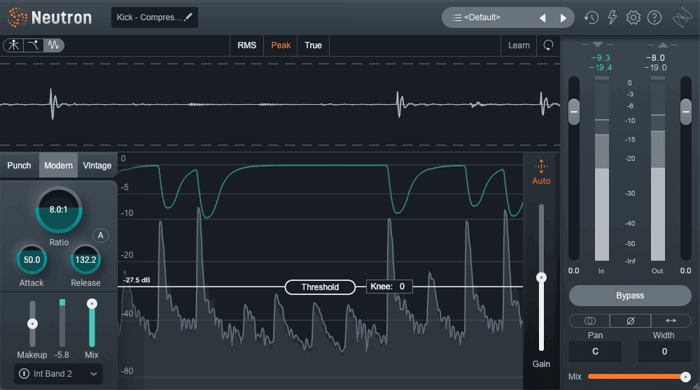
Task: Open the preset list icon beside <Default>
Action: 457,17
